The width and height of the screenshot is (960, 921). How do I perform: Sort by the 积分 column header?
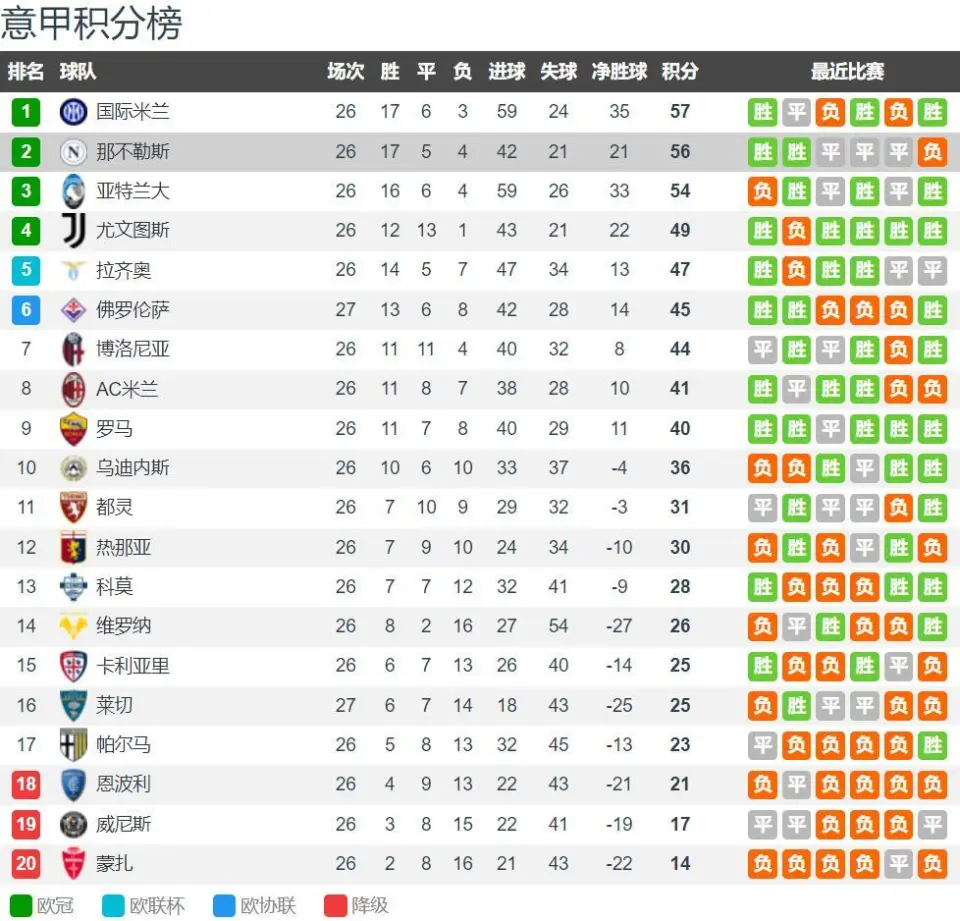tap(680, 72)
